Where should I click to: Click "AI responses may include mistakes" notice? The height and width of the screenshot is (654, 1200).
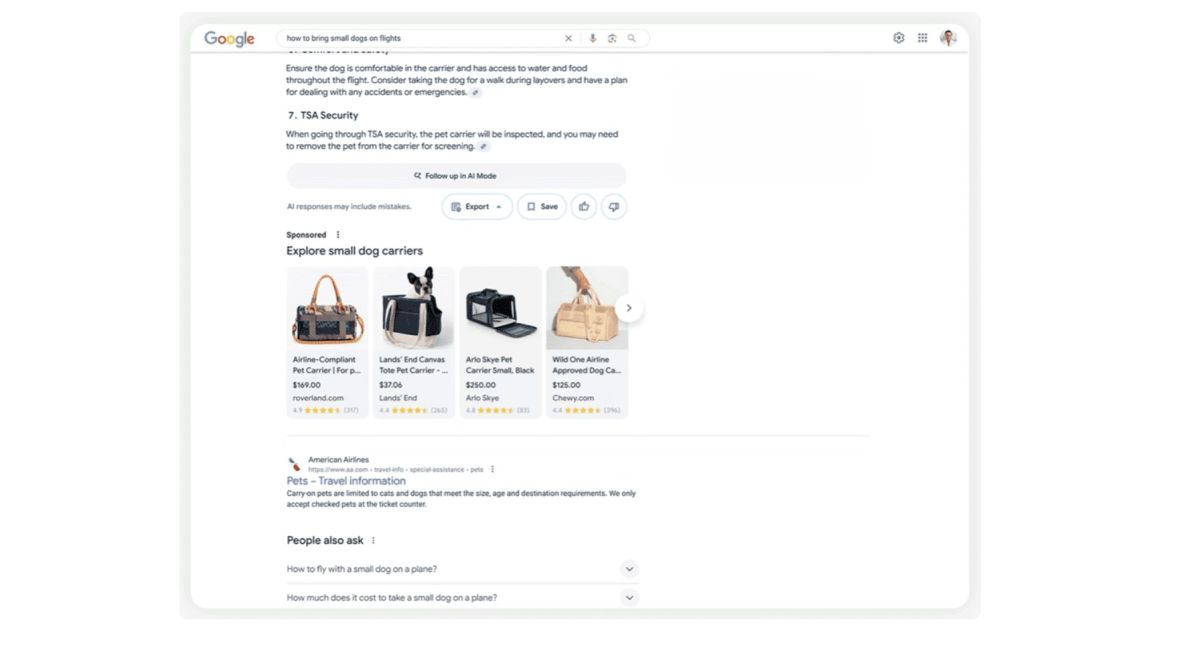coord(349,207)
